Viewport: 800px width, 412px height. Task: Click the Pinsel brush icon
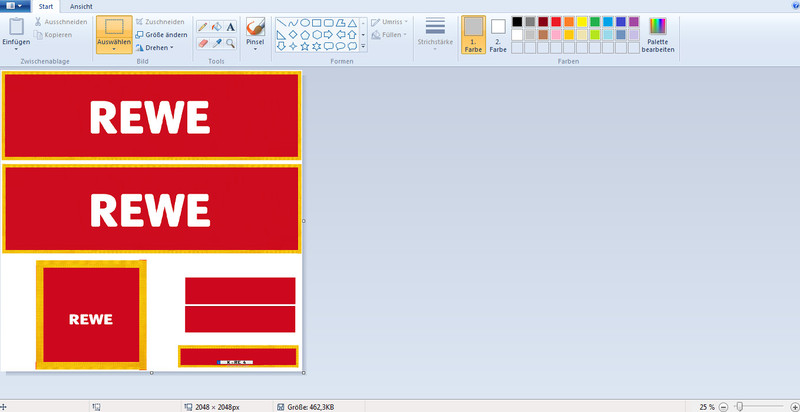[x=255, y=27]
